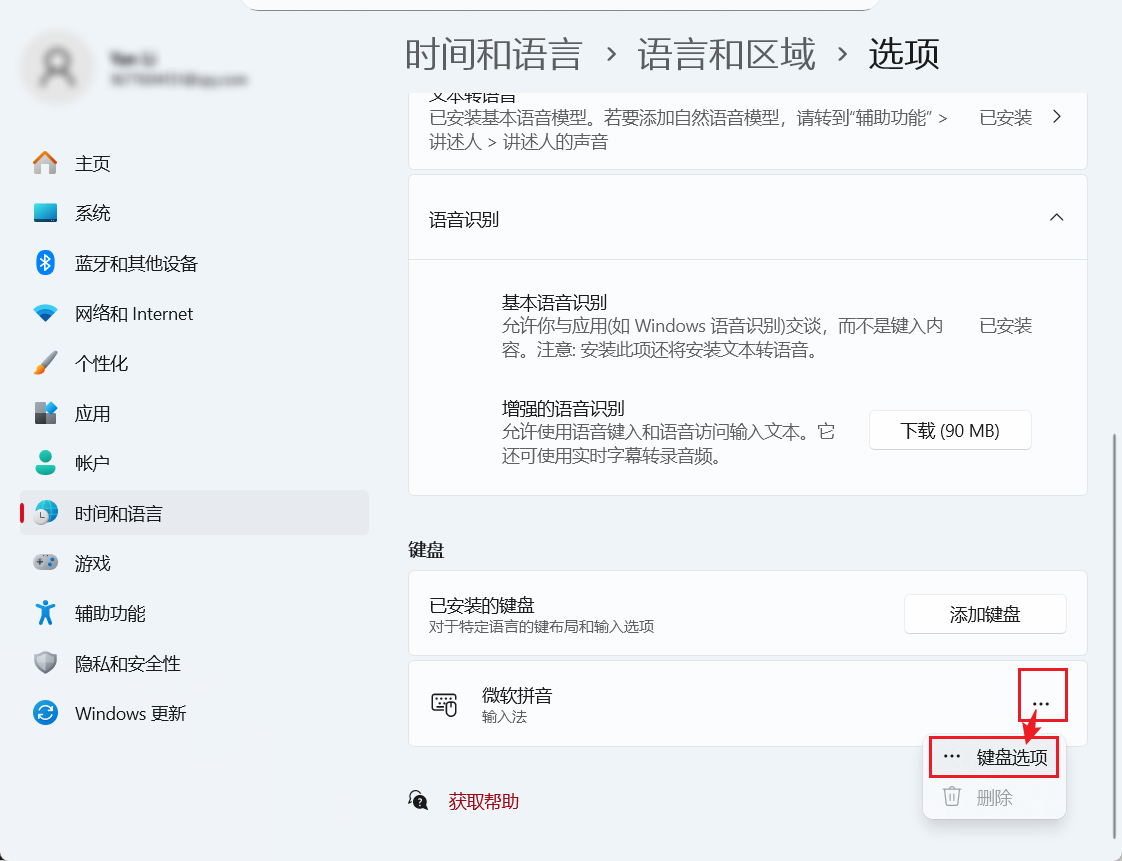The image size is (1122, 861).
Task: Click the 微软拼音 keyboard row
Action: click(x=747, y=704)
